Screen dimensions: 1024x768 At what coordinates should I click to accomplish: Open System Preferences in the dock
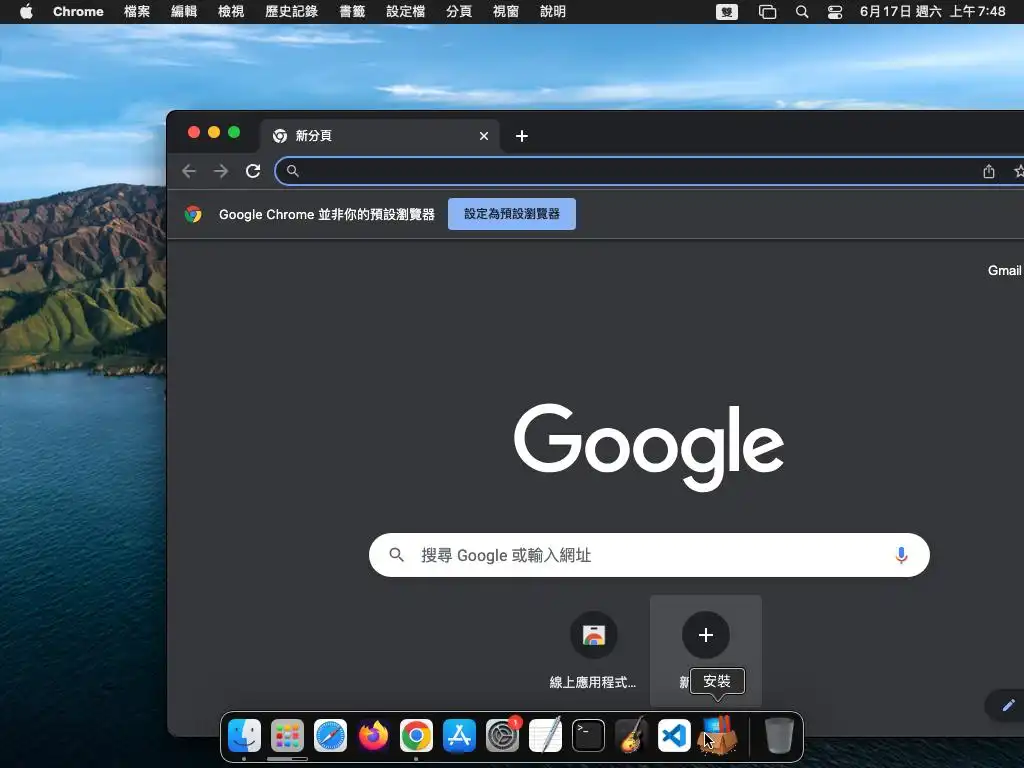tap(502, 736)
